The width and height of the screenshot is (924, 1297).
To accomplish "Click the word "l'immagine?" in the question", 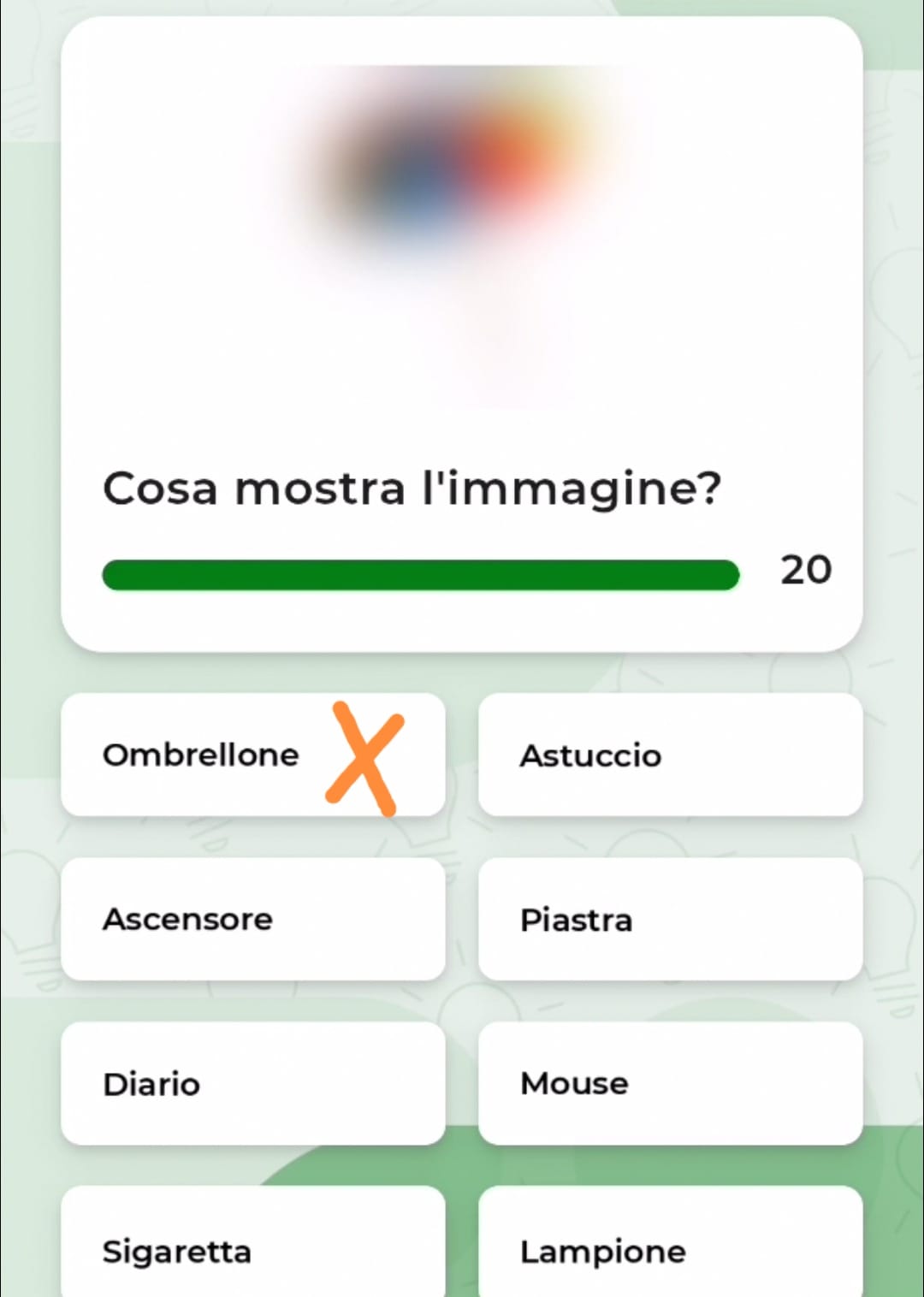I will point(572,490).
